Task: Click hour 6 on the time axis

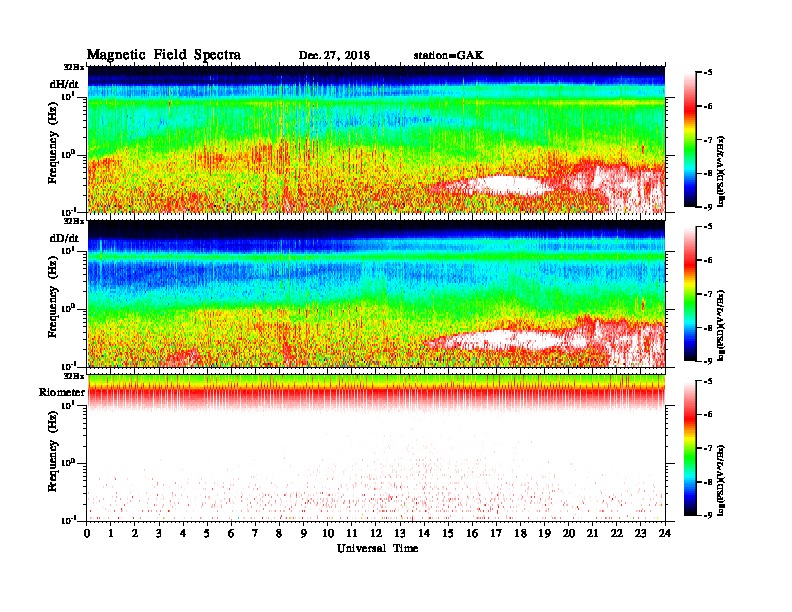Action: (x=231, y=534)
